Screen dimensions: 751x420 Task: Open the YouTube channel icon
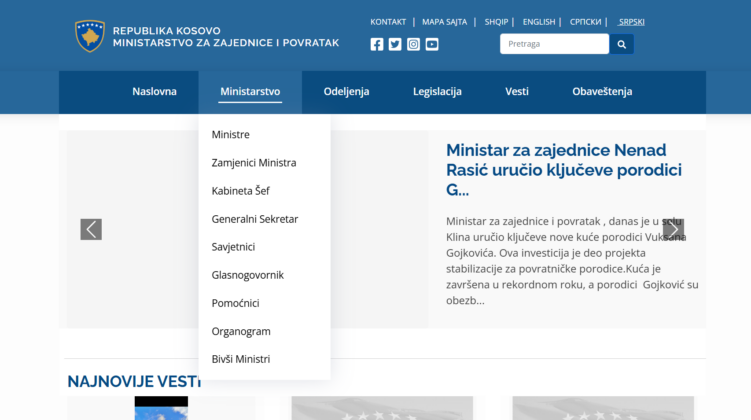432,45
